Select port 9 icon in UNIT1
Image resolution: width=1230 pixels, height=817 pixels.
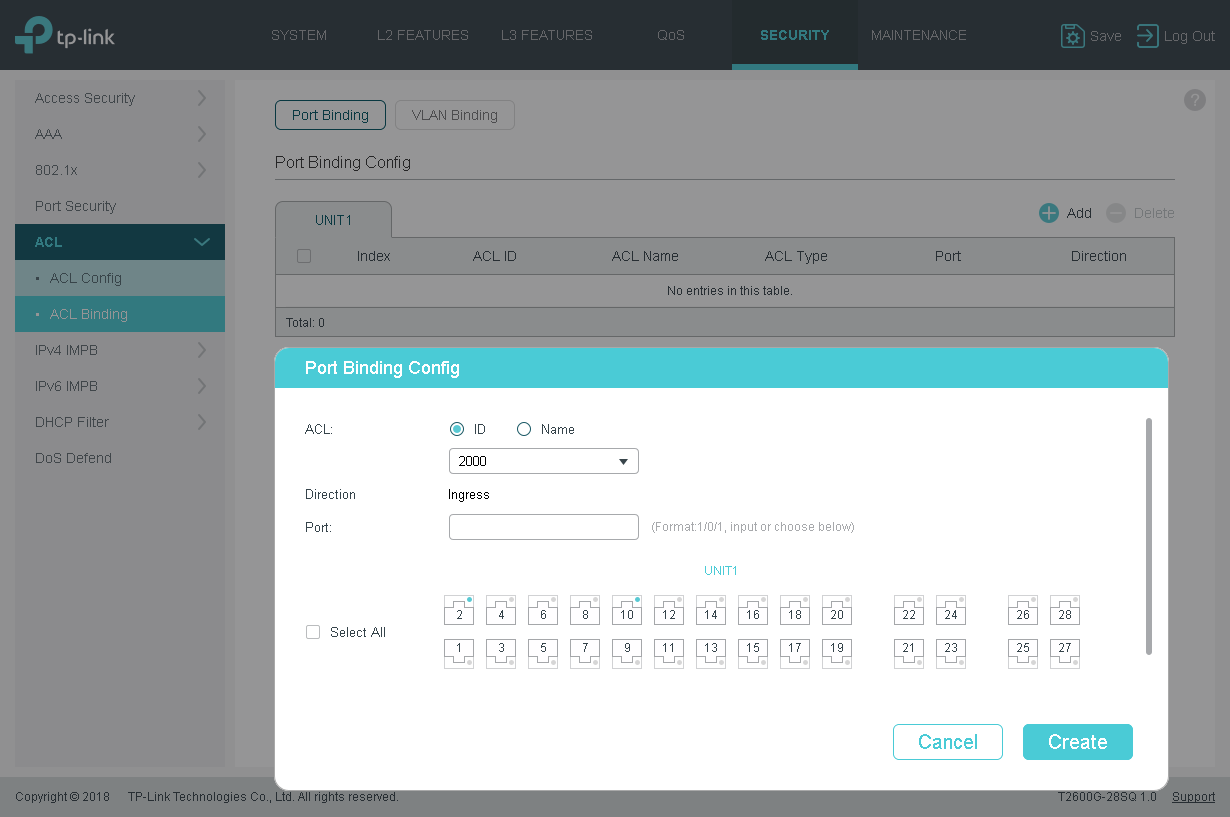pyautogui.click(x=627, y=653)
